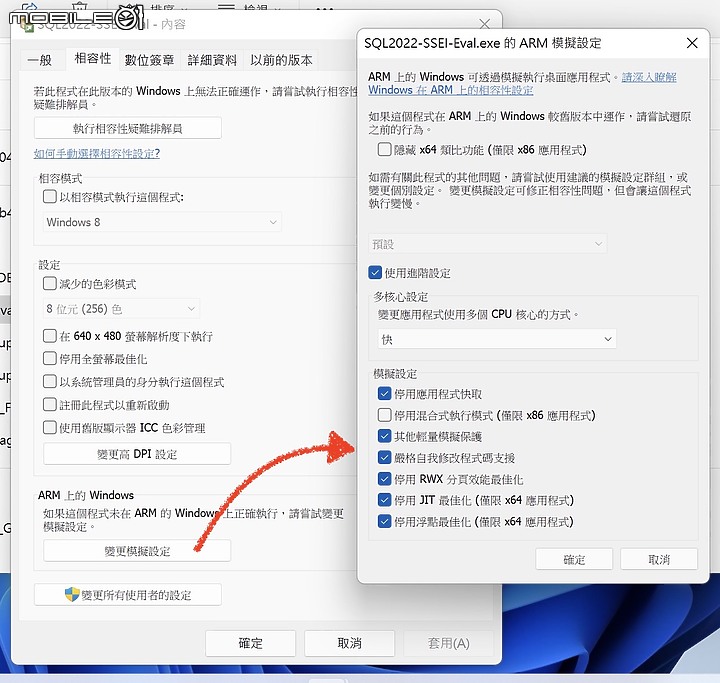Viewport: 720px width, 683px height.
Task: Uncheck 嚴格自我修改程式碼支援 checkbox
Action: coord(384,457)
